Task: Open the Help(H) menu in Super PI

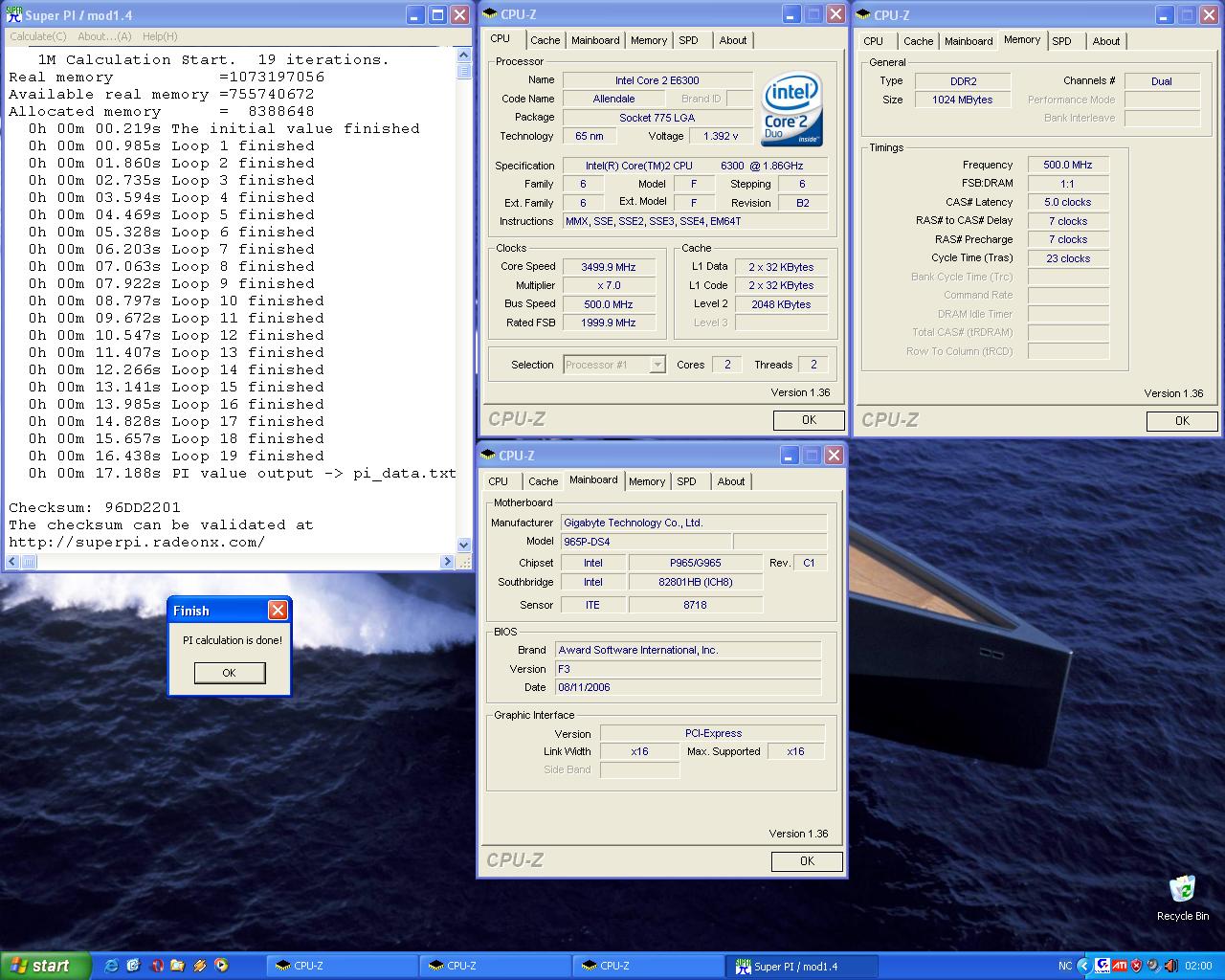Action: click(x=159, y=36)
